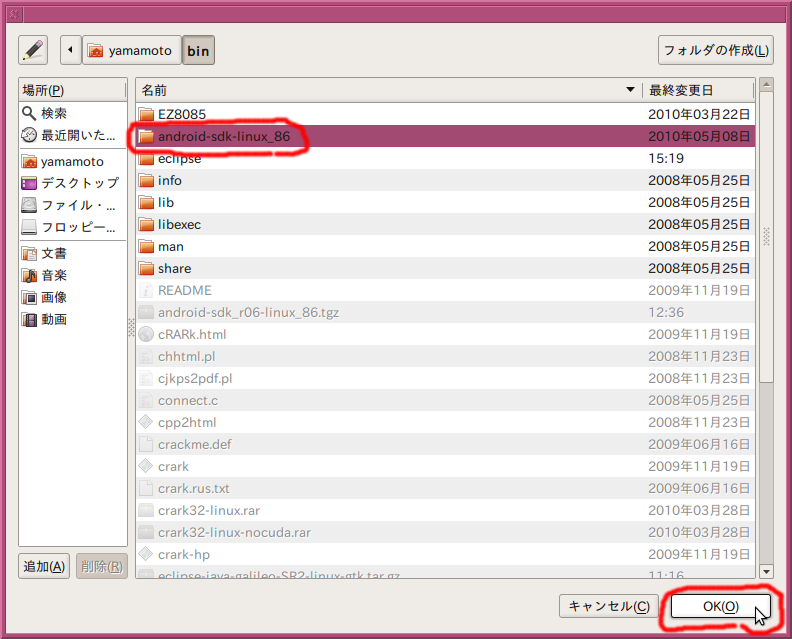The width and height of the screenshot is (792, 639).
Task: Click the フォルダの作成(L) button
Action: [x=716, y=50]
